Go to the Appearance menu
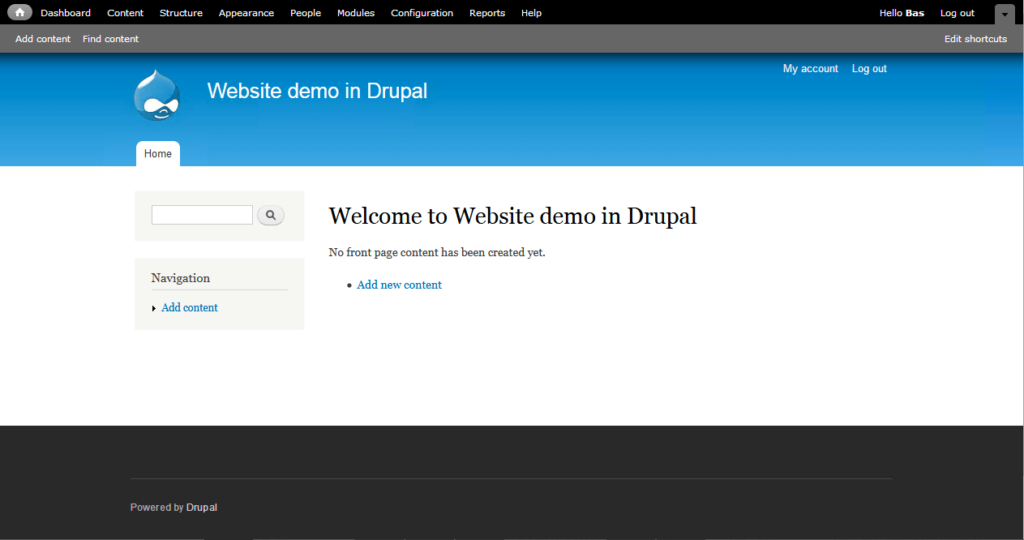Viewport: 1024px width, 540px height. [x=246, y=13]
